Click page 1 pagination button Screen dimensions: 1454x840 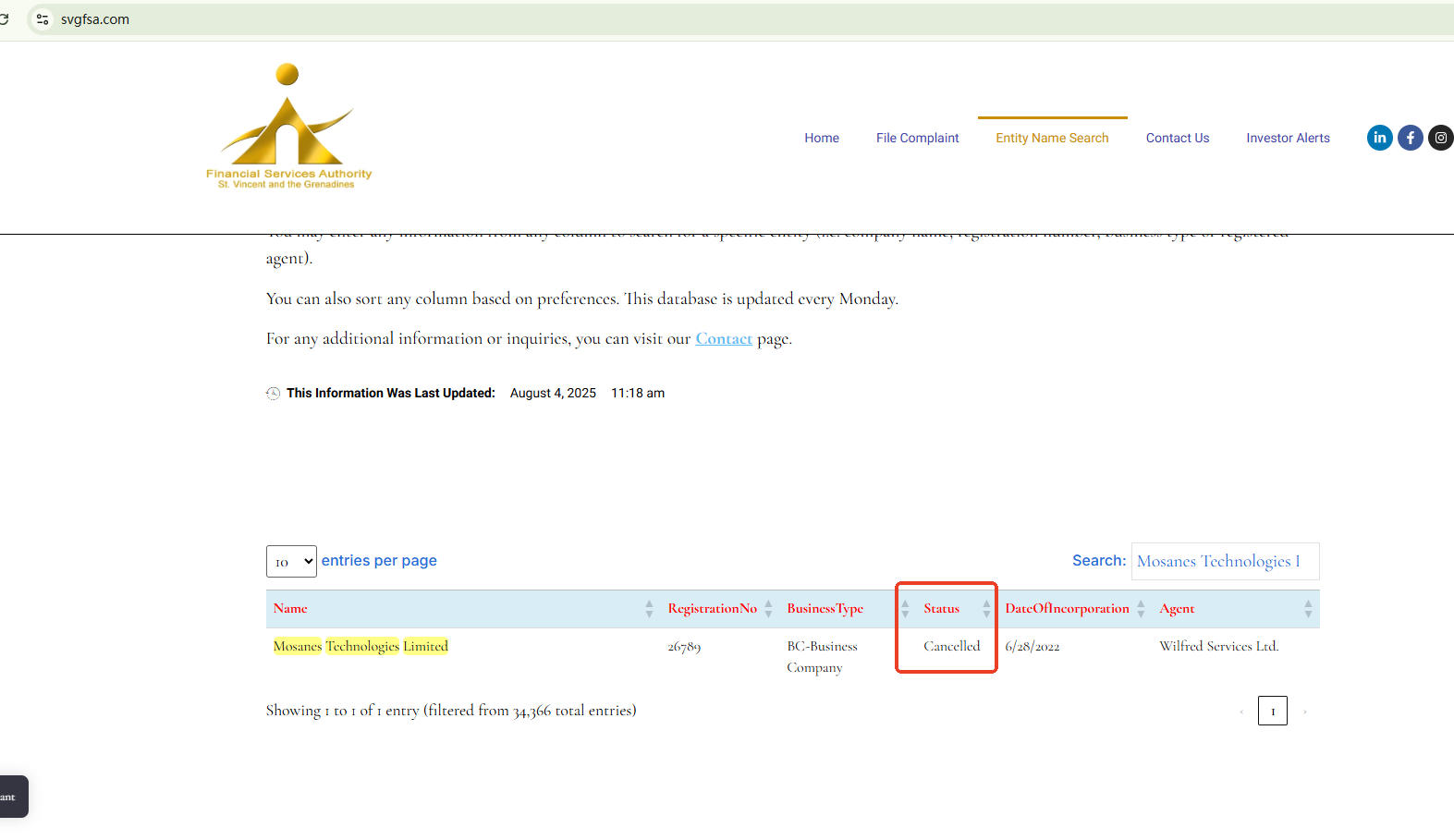click(1273, 711)
